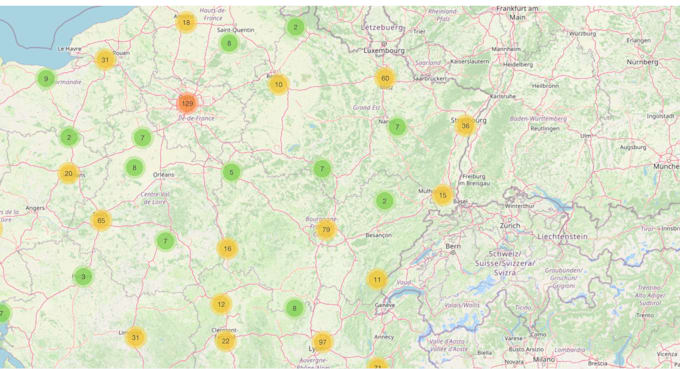Click the 'Würzburg' city label

coord(582,33)
